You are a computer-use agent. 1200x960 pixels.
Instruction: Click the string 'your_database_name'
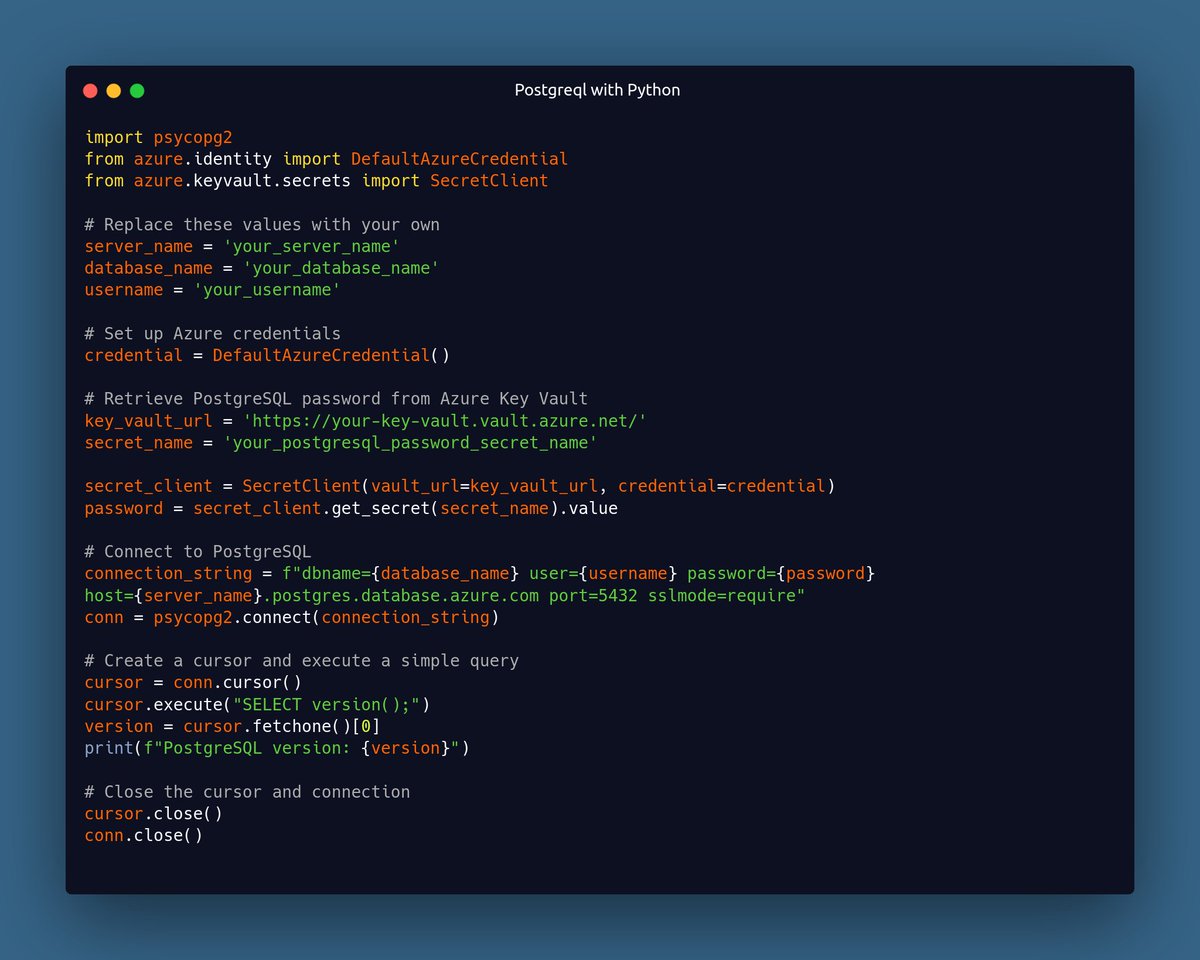pyautogui.click(x=341, y=268)
